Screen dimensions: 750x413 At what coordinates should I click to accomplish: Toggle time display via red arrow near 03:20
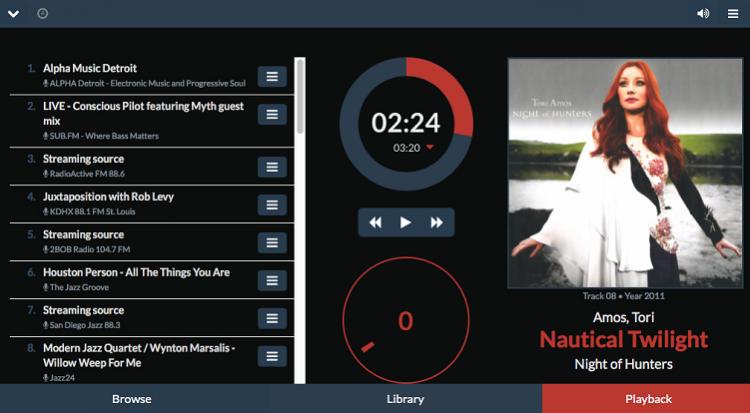point(430,147)
